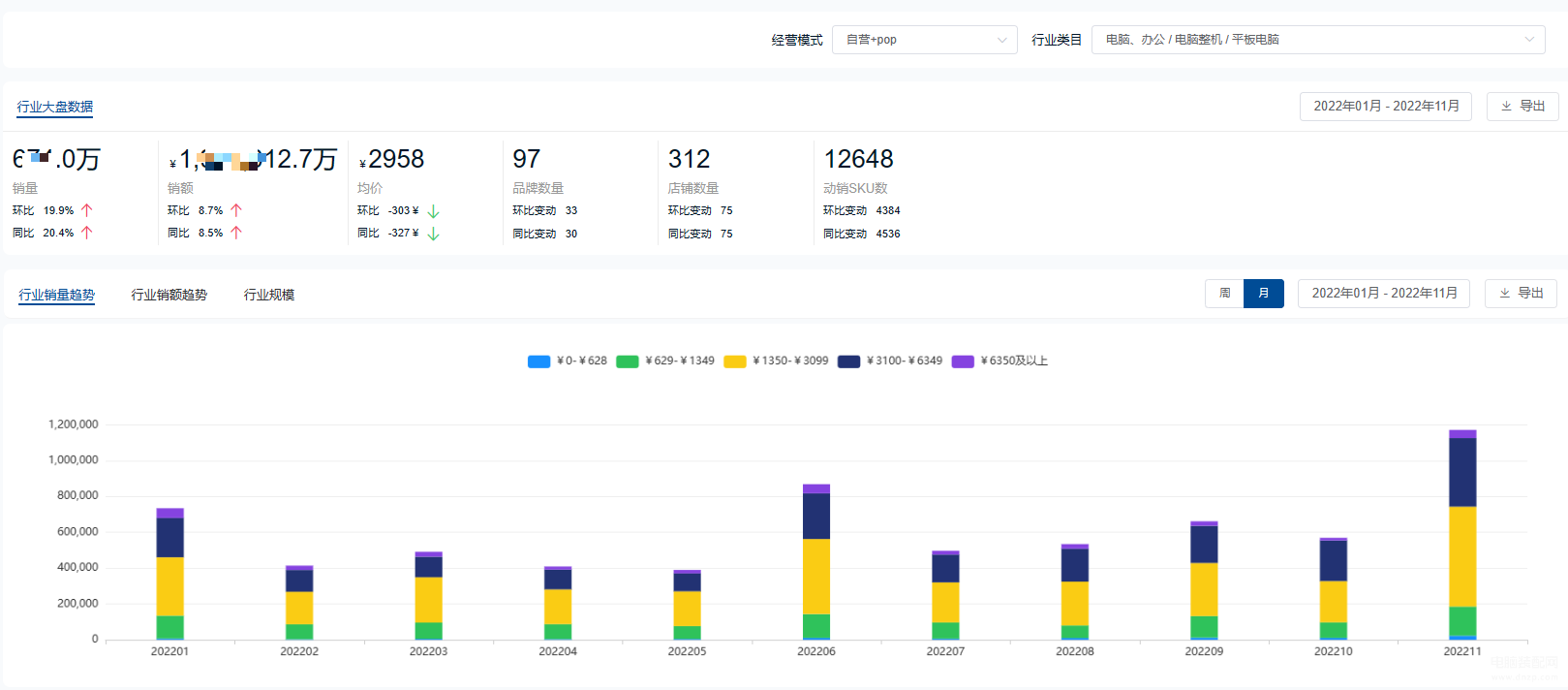Switch chart granularity to 月
The height and width of the screenshot is (690, 1568).
point(1264,294)
